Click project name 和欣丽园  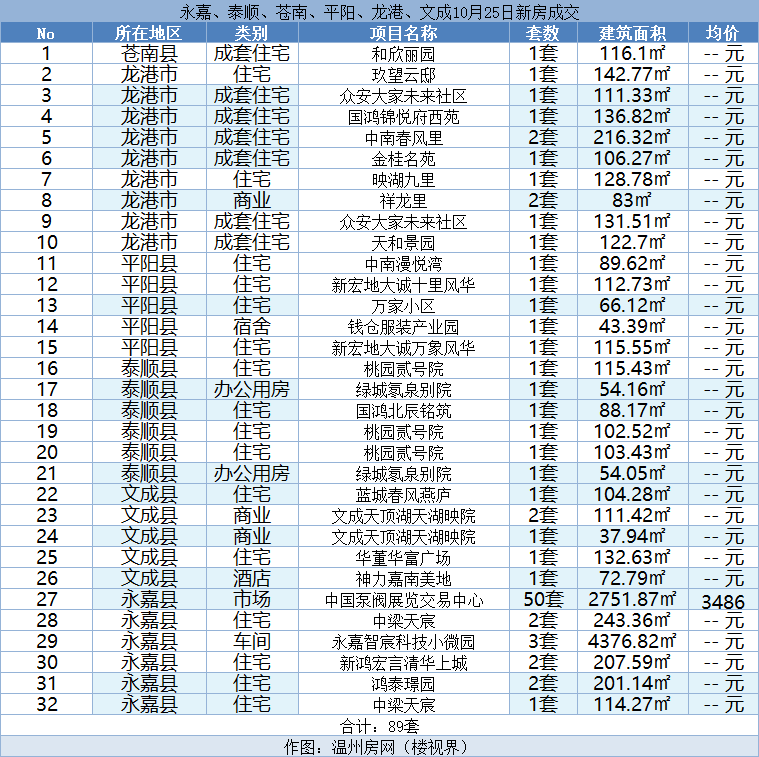[x=403, y=54]
